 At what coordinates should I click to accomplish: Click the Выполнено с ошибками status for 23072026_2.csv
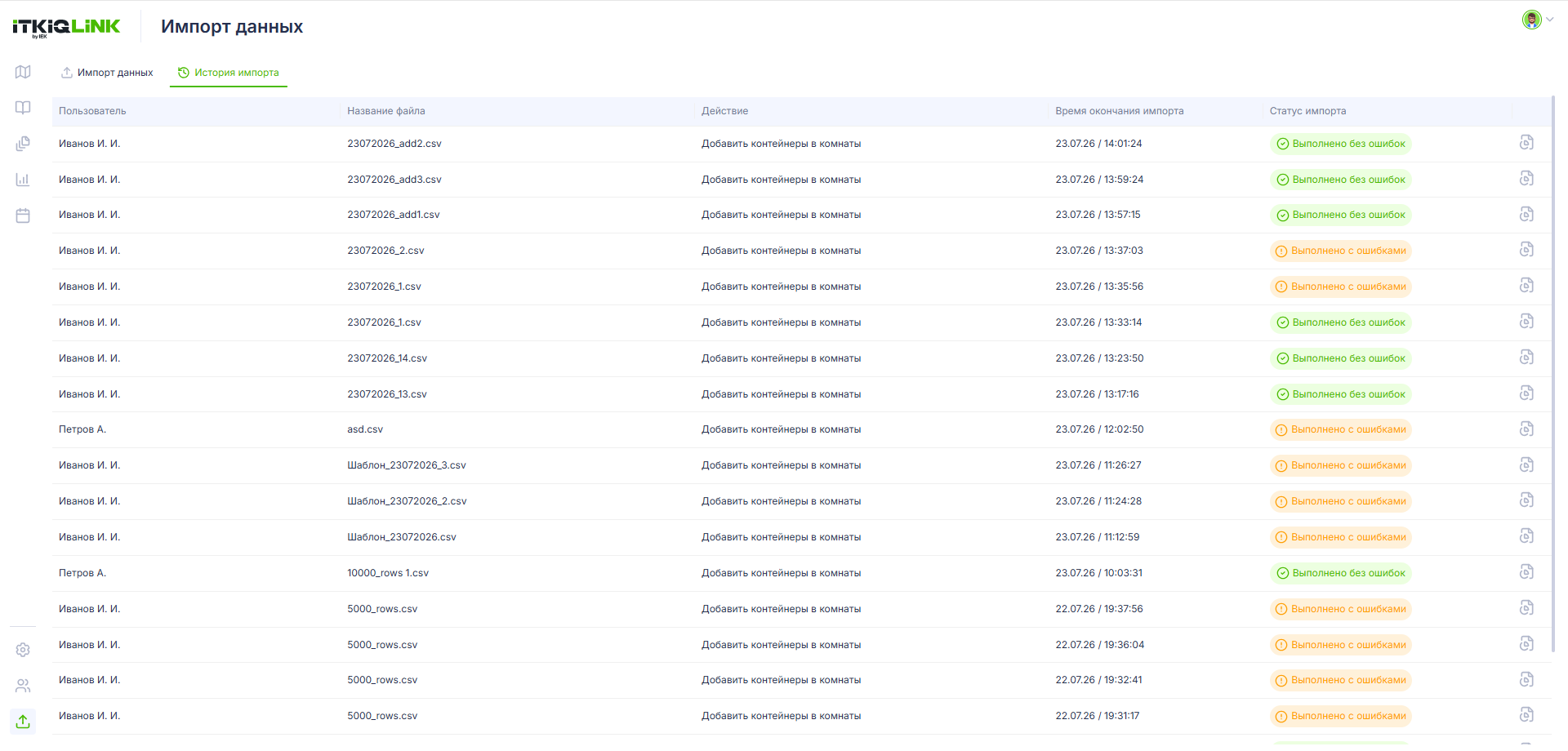(1341, 251)
